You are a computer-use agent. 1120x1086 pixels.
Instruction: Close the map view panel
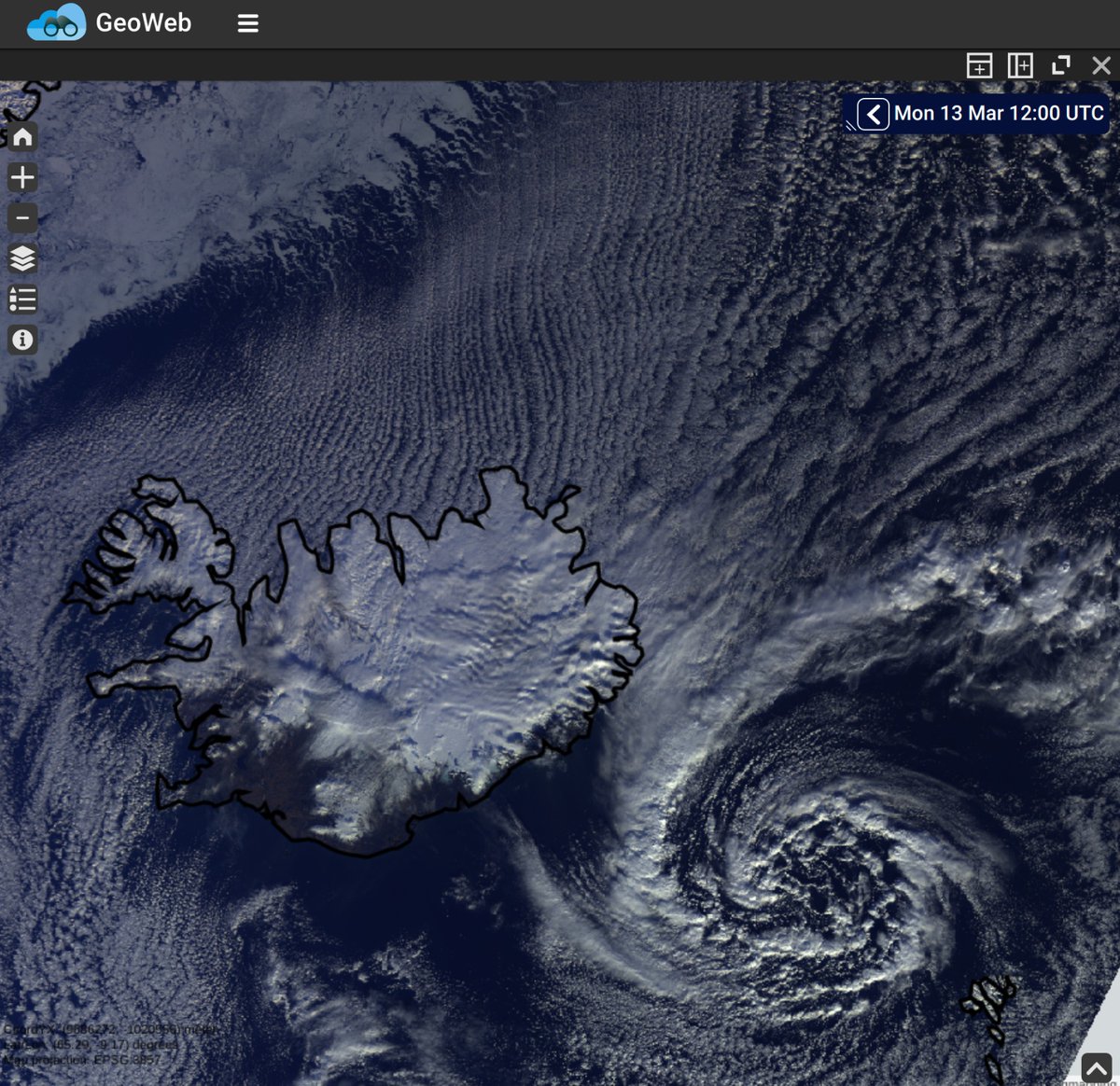1101,65
